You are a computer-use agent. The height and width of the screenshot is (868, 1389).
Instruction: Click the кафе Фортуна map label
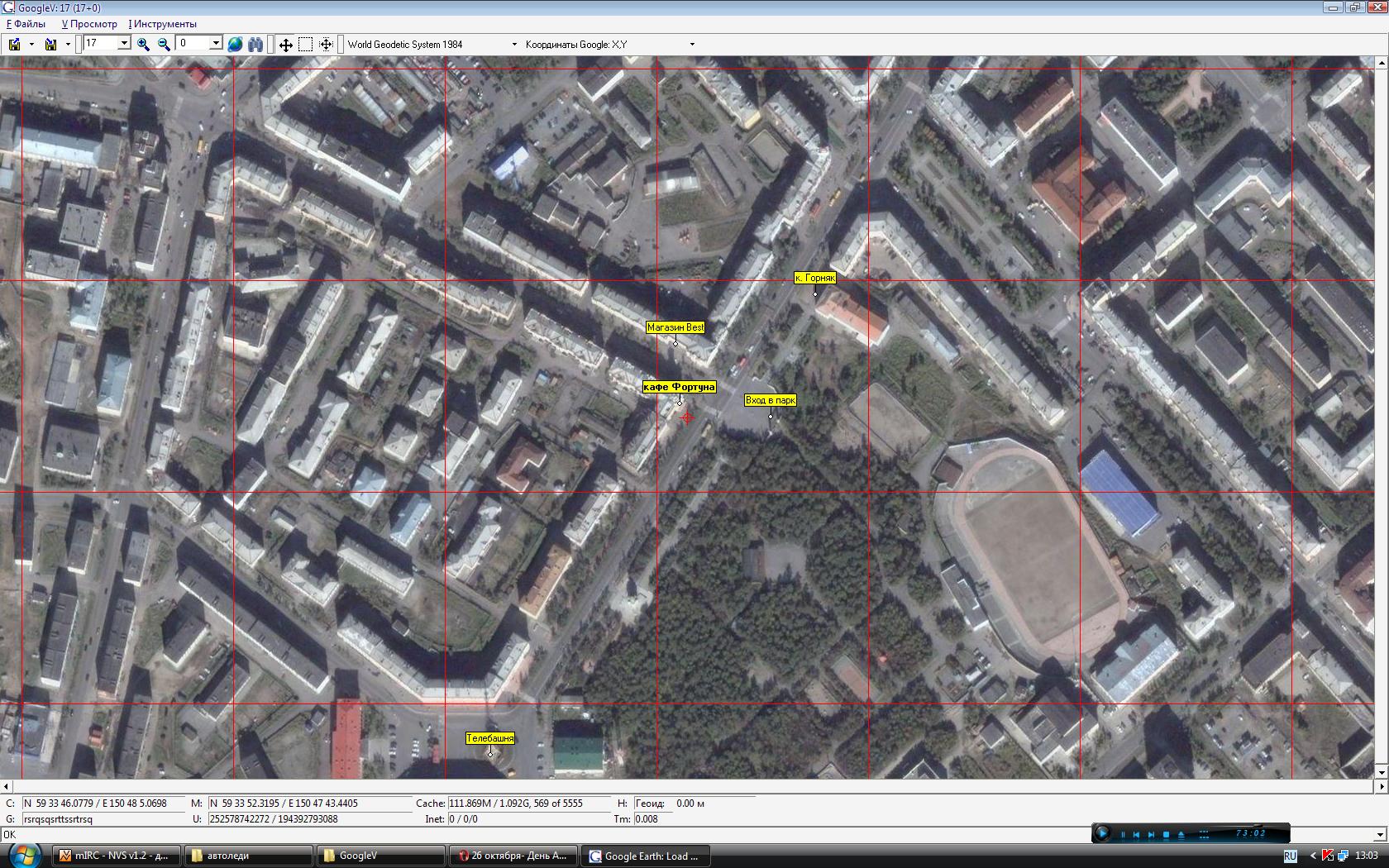pos(679,387)
